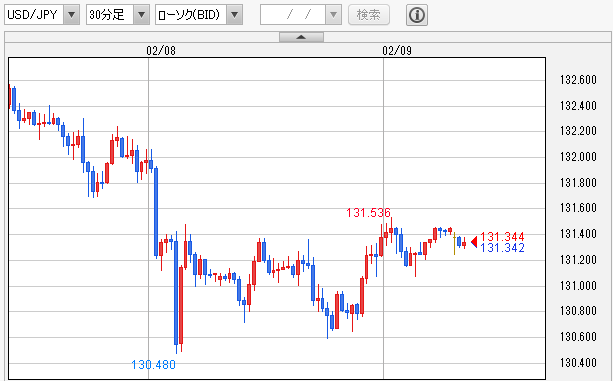The image size is (613, 381).
Task: Open the USD/JPY currency pair dropdown
Action: pos(42,15)
